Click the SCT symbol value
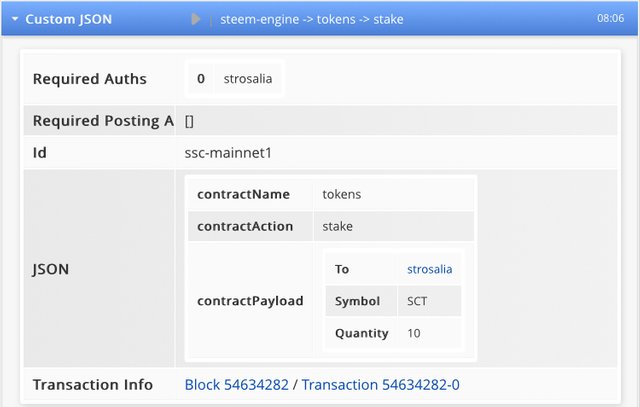This screenshot has width=640, height=407. 417,301
